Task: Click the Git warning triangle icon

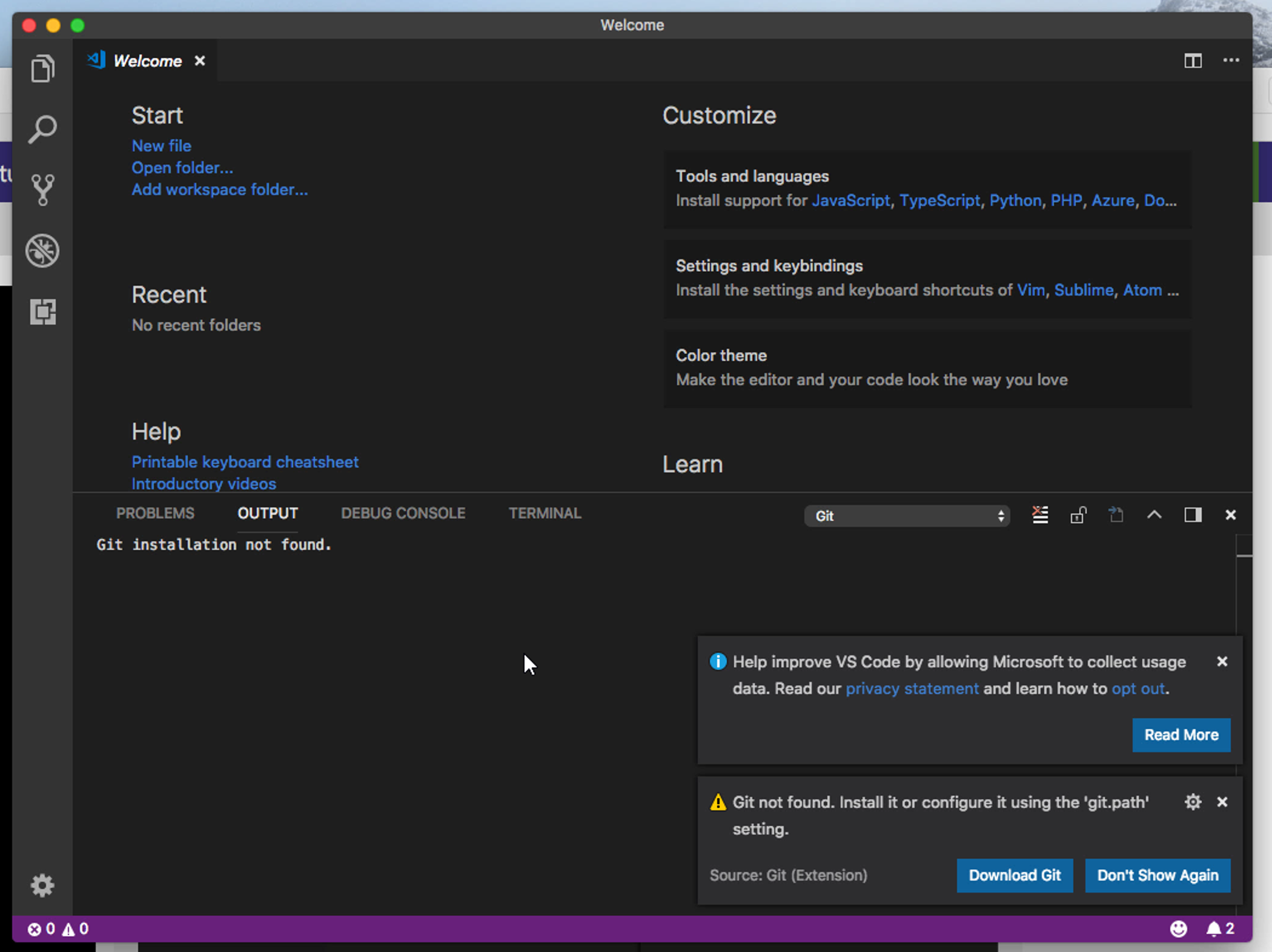Action: click(x=718, y=802)
